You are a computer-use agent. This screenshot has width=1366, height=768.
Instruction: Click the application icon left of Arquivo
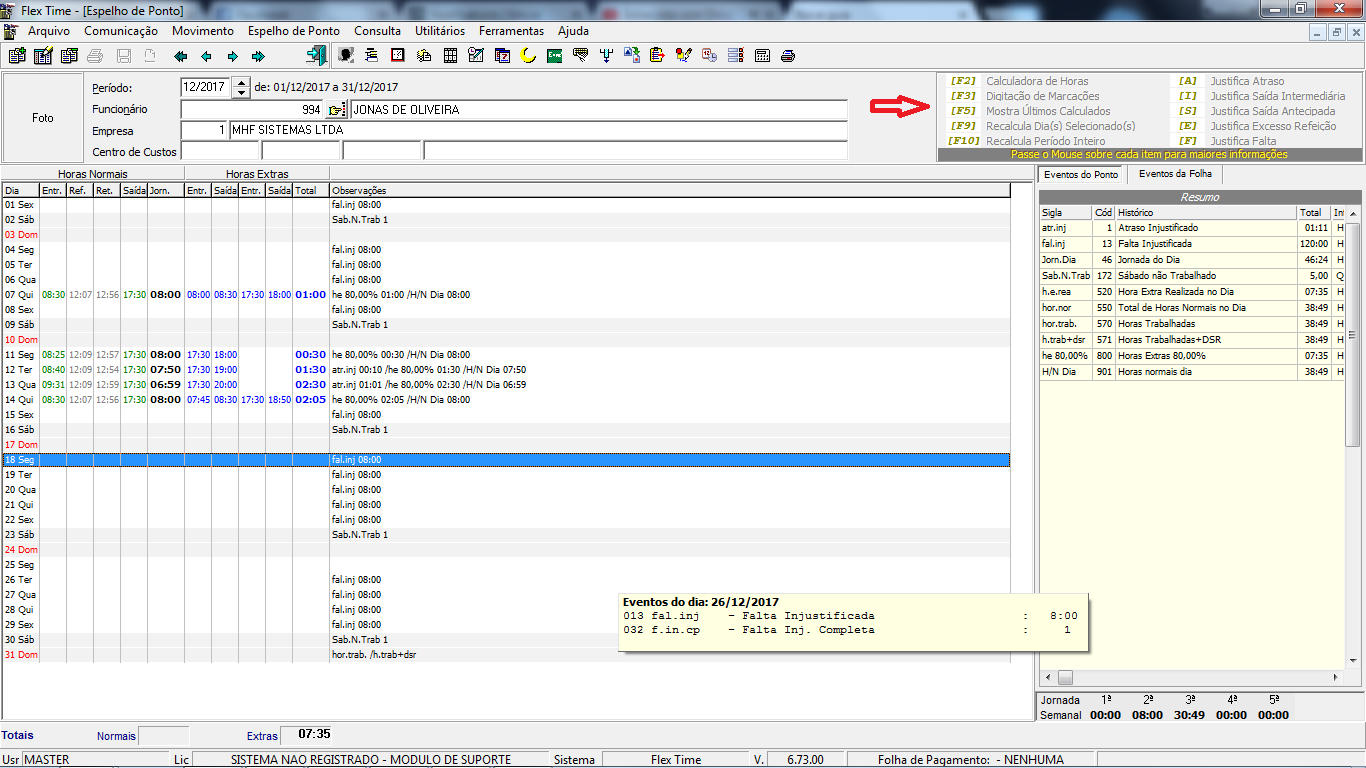[10, 31]
